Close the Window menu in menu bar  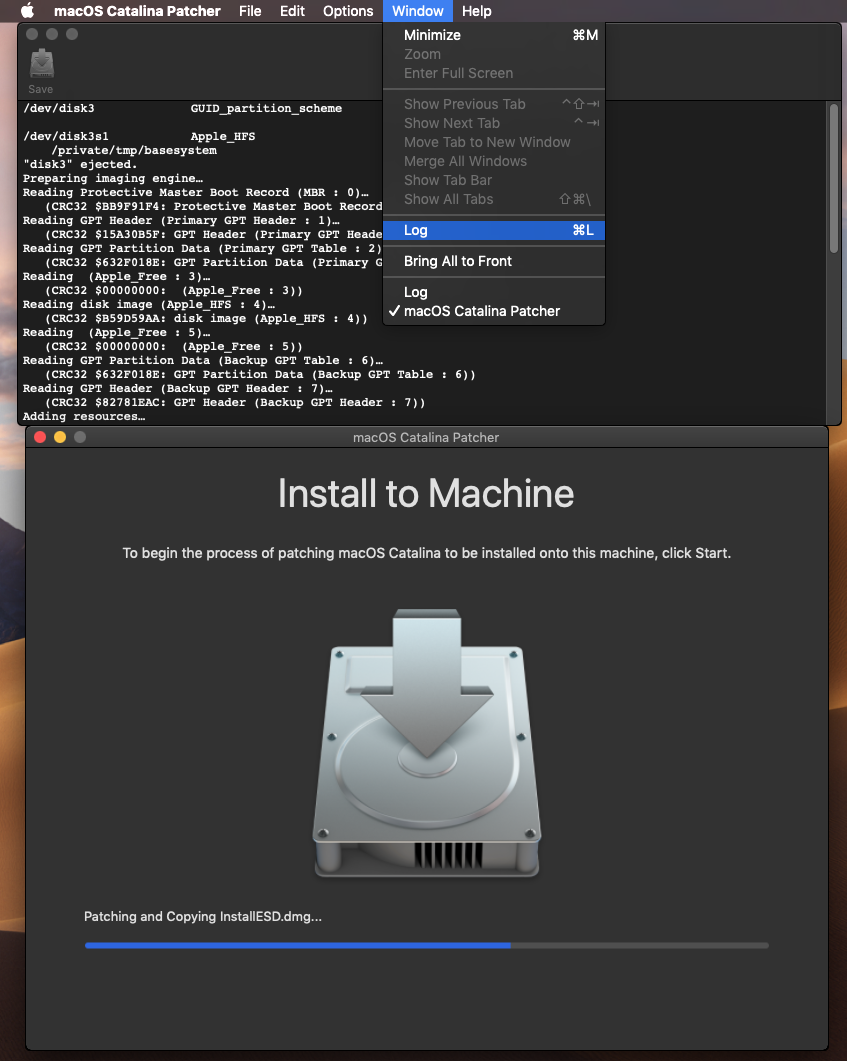[417, 11]
